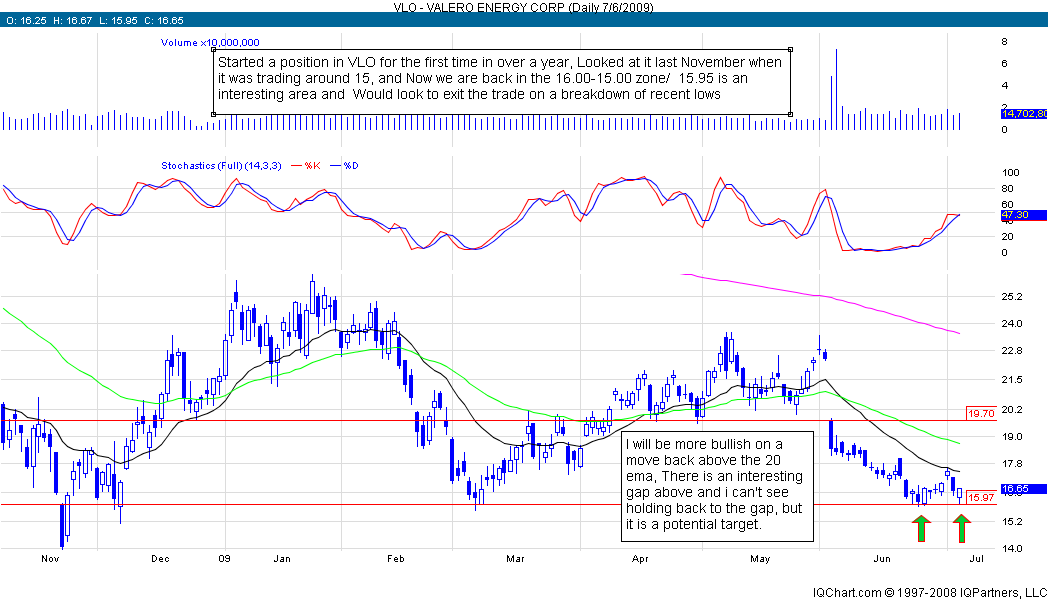This screenshot has height=599, width=1048.
Task: Click the 4 volume axis value
Action: (x=1005, y=86)
